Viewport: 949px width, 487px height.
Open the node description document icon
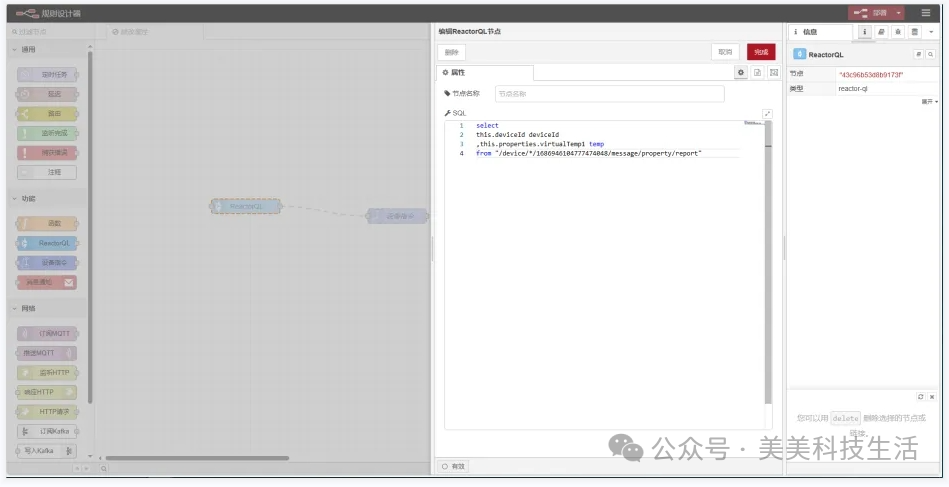(757, 73)
